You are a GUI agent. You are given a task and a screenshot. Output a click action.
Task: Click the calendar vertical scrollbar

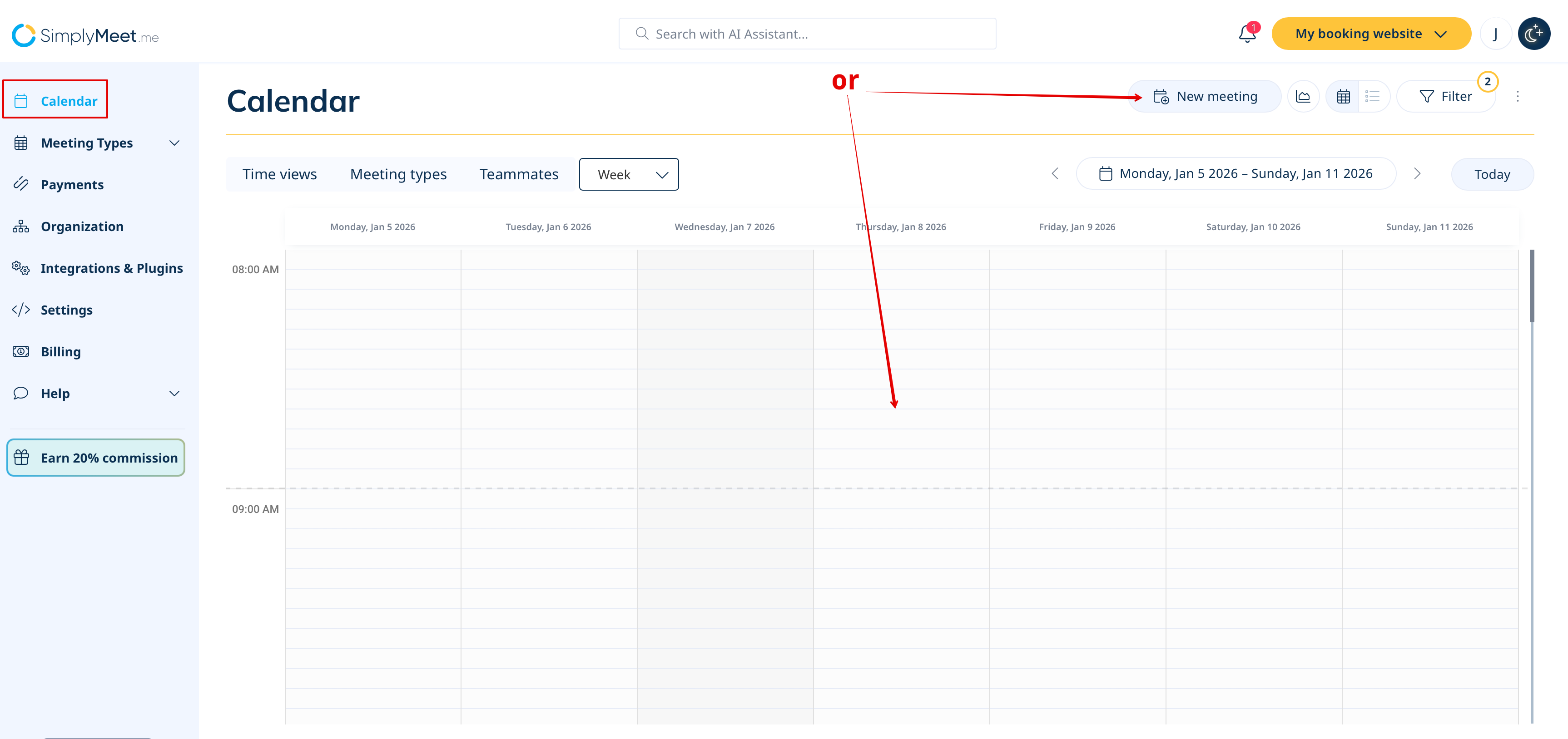[x=1531, y=286]
